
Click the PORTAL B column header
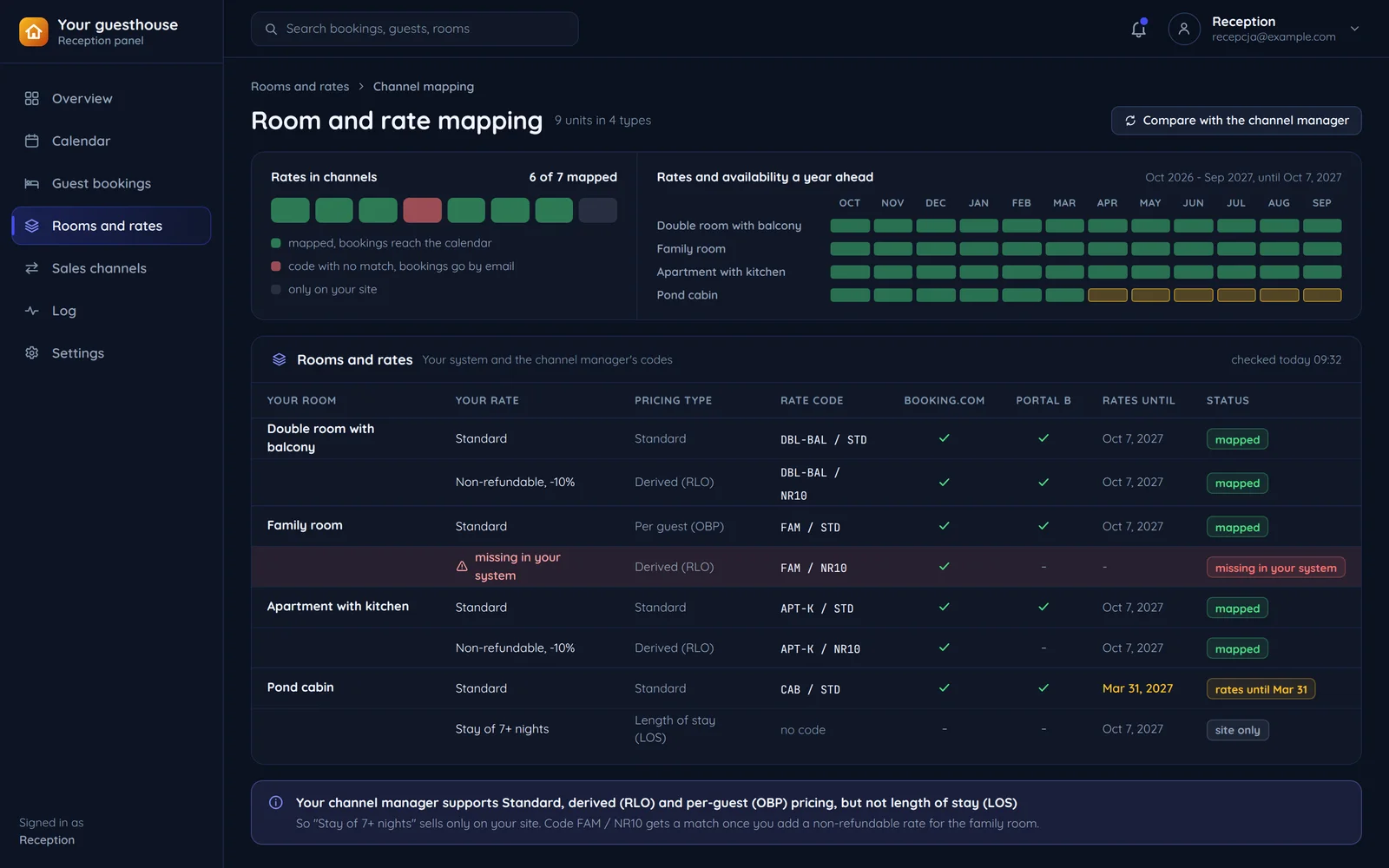tap(1043, 400)
